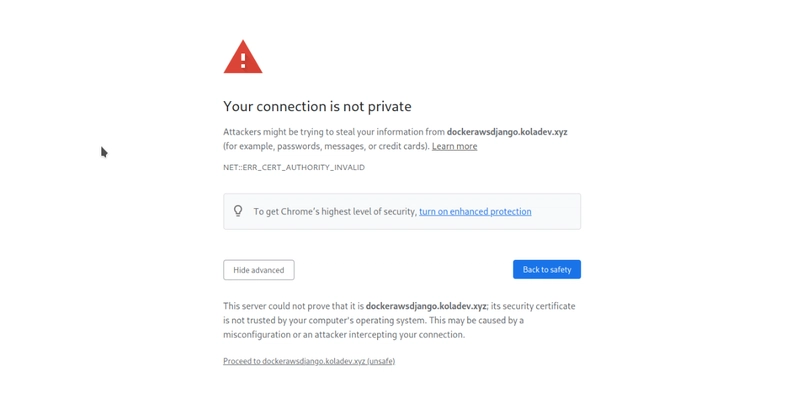Click the NET::ERR_CERT_AUTHORITY_INVALID error code

294,167
